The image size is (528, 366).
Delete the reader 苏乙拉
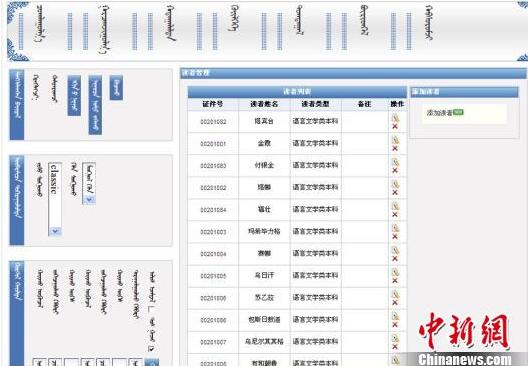[395, 303]
